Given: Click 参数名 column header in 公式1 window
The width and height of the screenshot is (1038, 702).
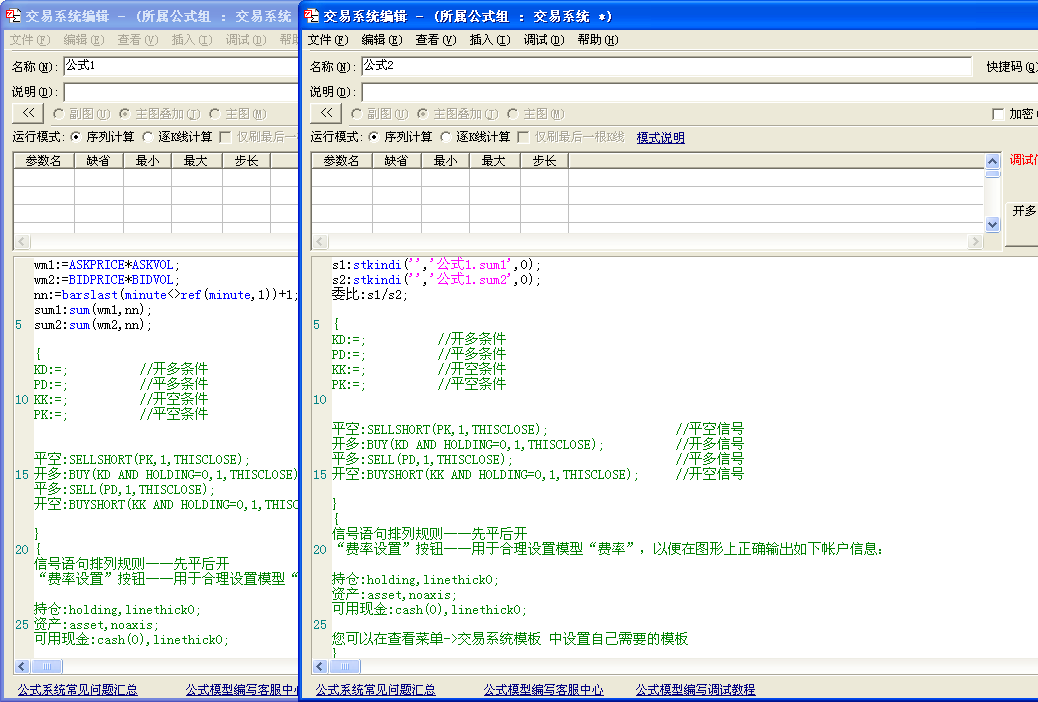Looking at the screenshot, I should pos(44,161).
